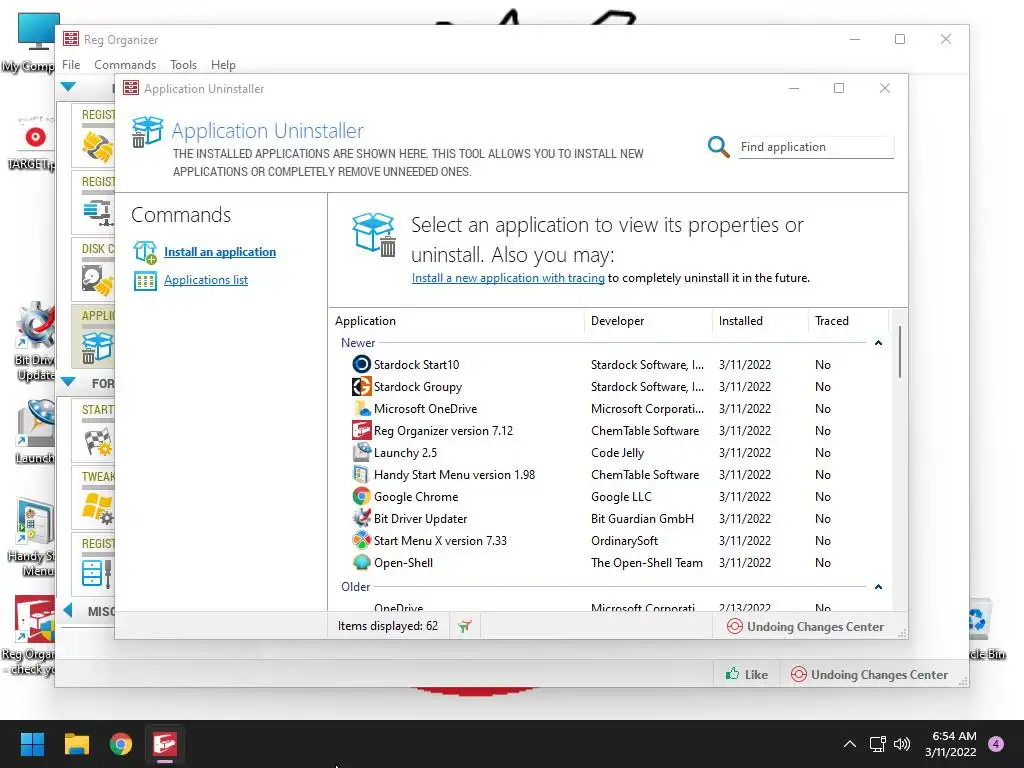Click Install an application link

219,252
